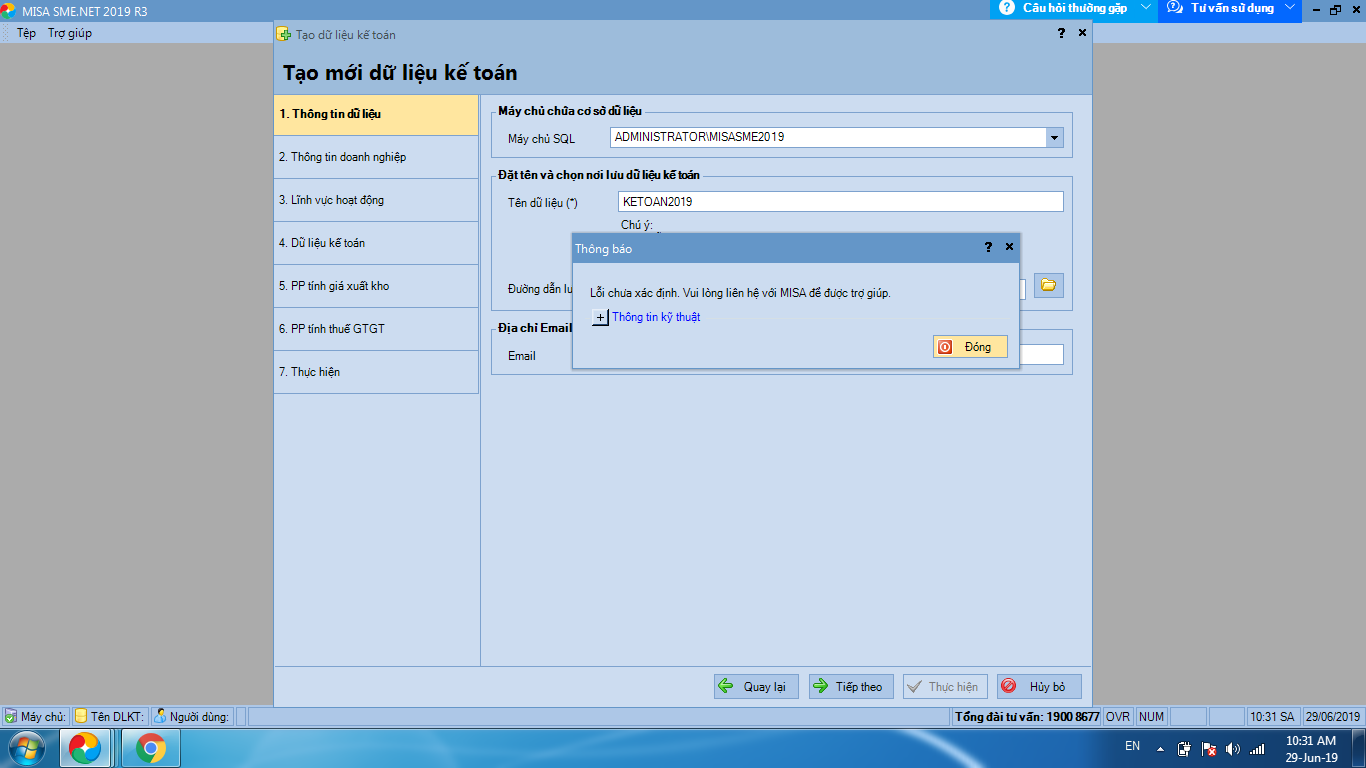
Task: Open the Tệp menu
Action: pos(26,33)
